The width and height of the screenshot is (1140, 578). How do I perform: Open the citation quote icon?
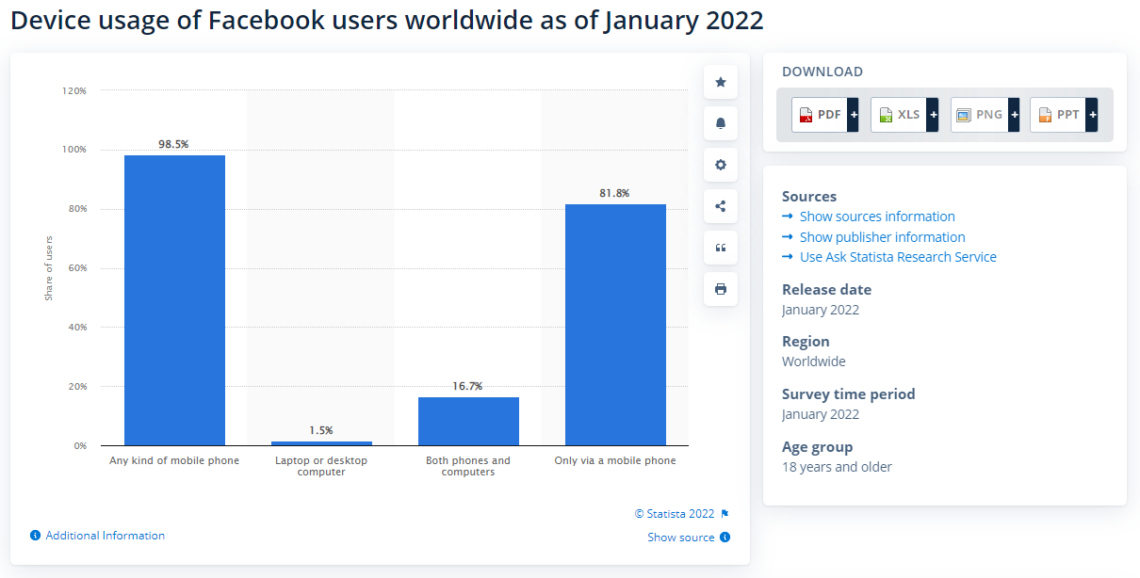click(720, 247)
